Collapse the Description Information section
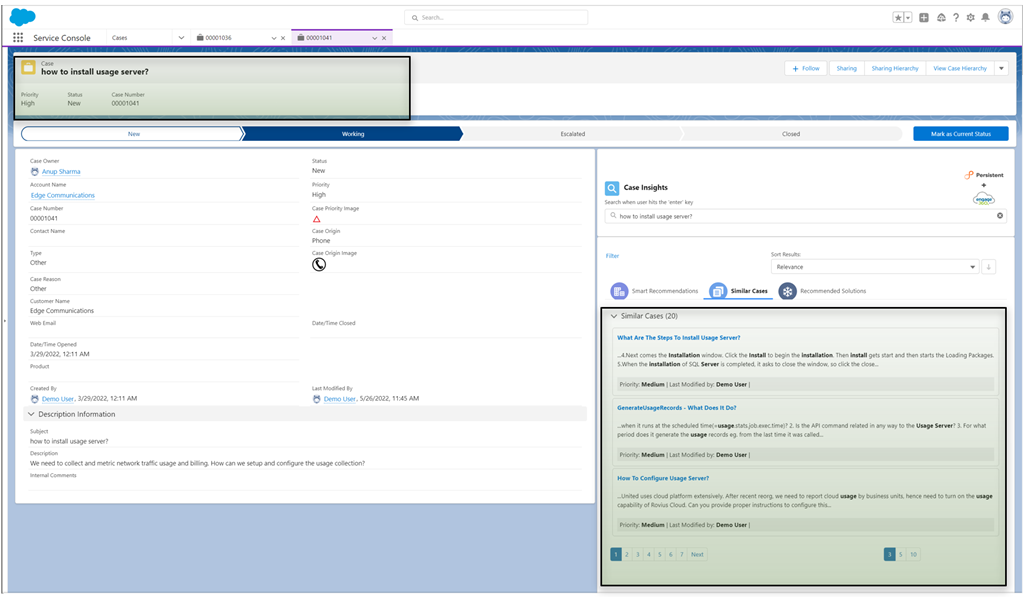The width and height of the screenshot is (1024, 597). pos(31,414)
